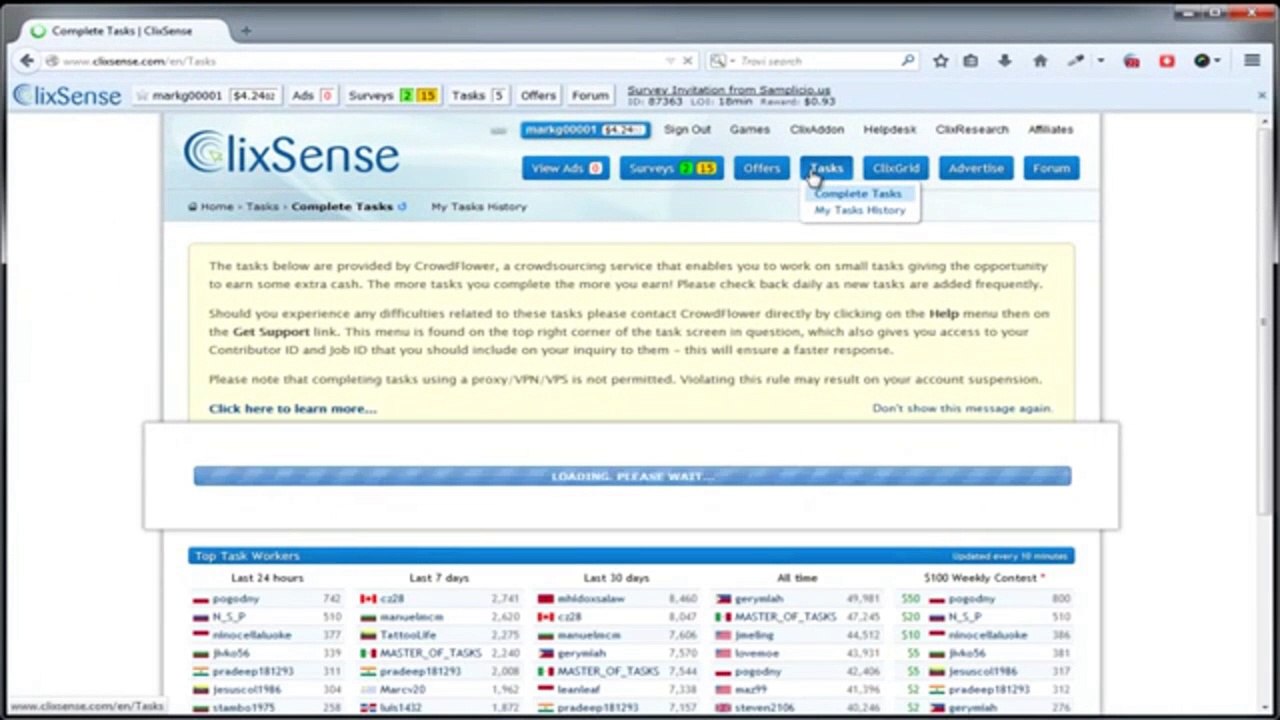The width and height of the screenshot is (1280, 720).
Task: Open the Games menu
Action: [749, 130]
